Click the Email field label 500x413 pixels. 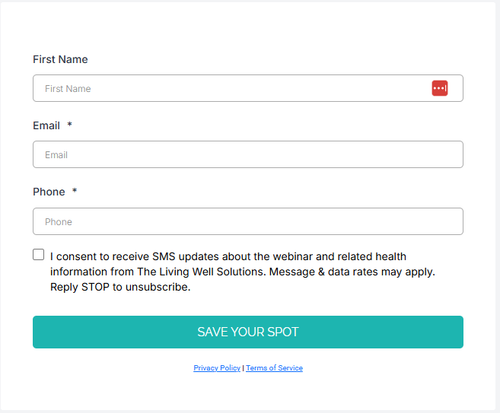(46, 126)
